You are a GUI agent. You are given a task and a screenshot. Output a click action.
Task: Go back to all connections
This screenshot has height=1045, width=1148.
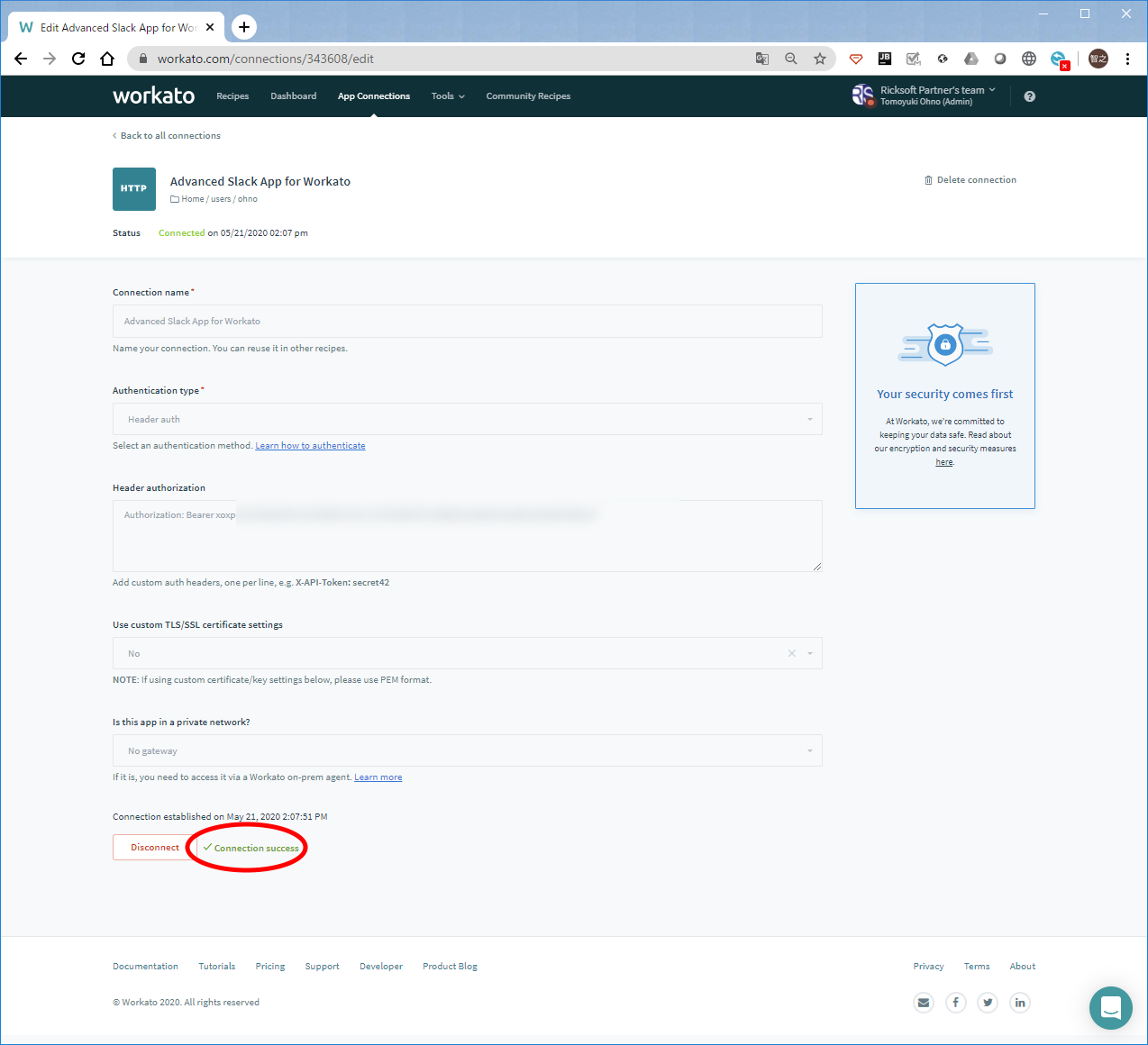click(x=167, y=136)
